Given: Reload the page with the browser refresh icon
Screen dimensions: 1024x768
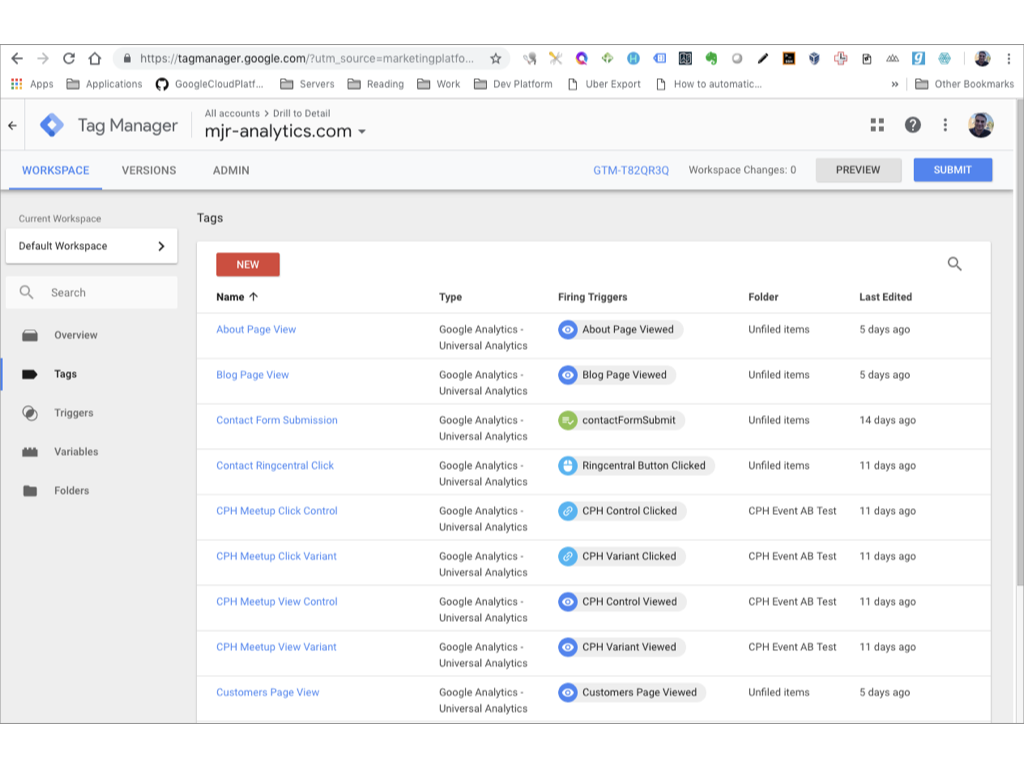Looking at the screenshot, I should [69, 58].
